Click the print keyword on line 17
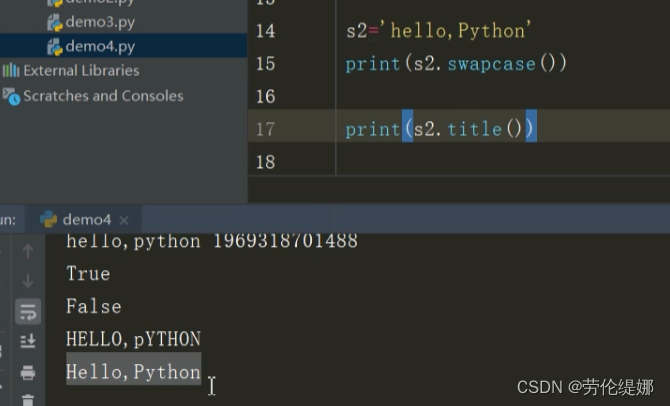Screen dimensions: 670x406 pos(373,129)
